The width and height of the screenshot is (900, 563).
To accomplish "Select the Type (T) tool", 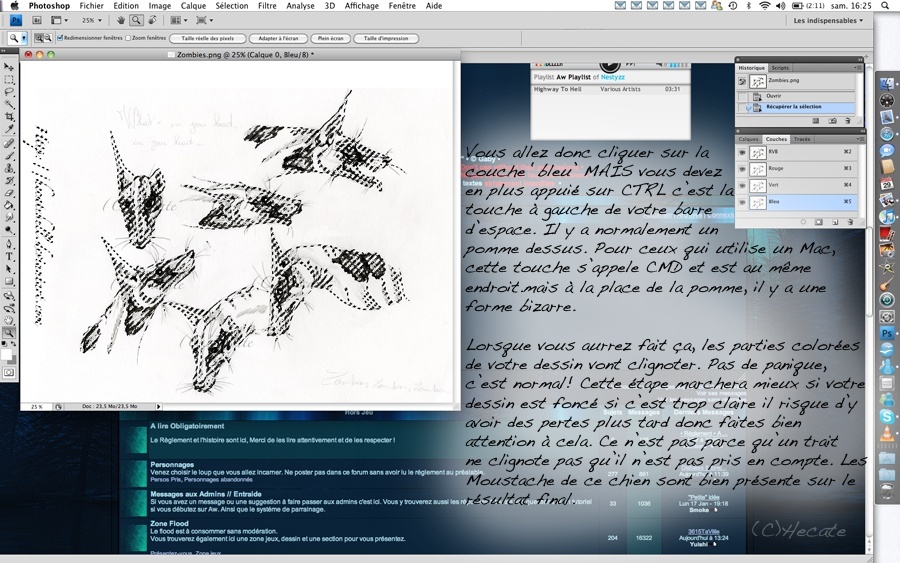I will (x=9, y=257).
